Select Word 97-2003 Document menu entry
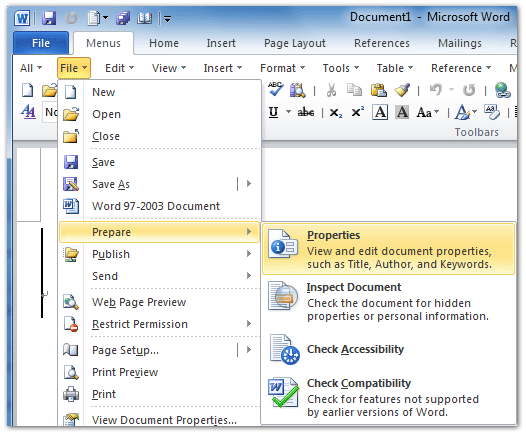526x434 pixels. [160, 206]
